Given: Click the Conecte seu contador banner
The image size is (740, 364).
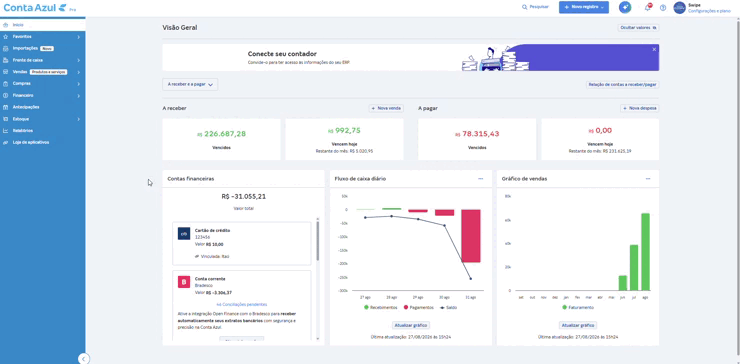Looking at the screenshot, I should point(411,58).
